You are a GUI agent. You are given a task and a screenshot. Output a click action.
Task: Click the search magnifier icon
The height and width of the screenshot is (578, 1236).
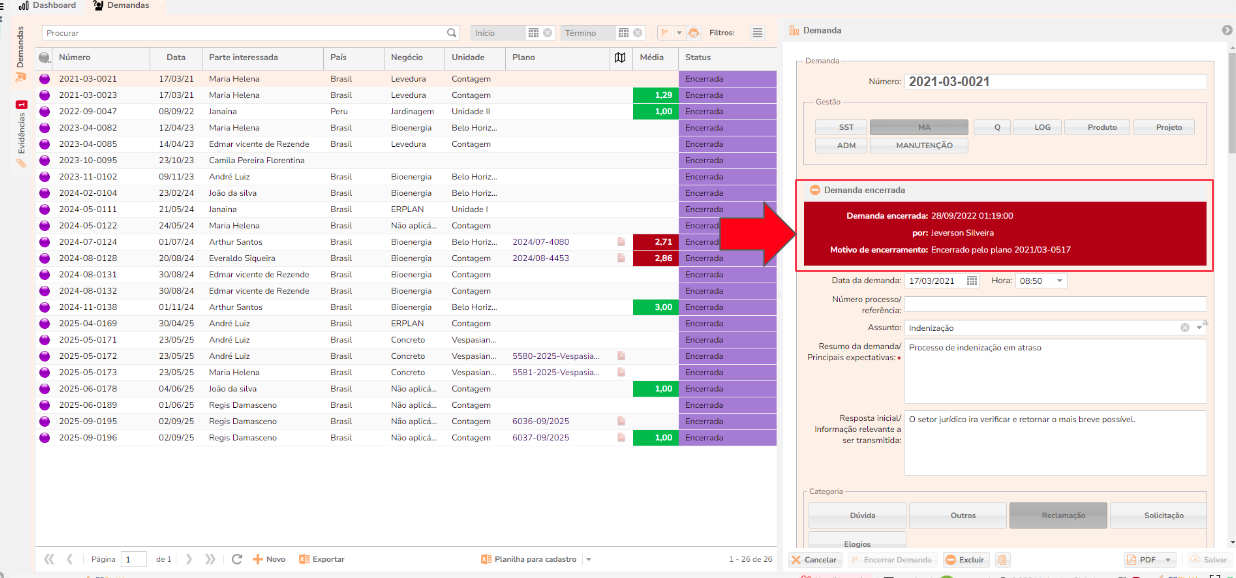[451, 33]
